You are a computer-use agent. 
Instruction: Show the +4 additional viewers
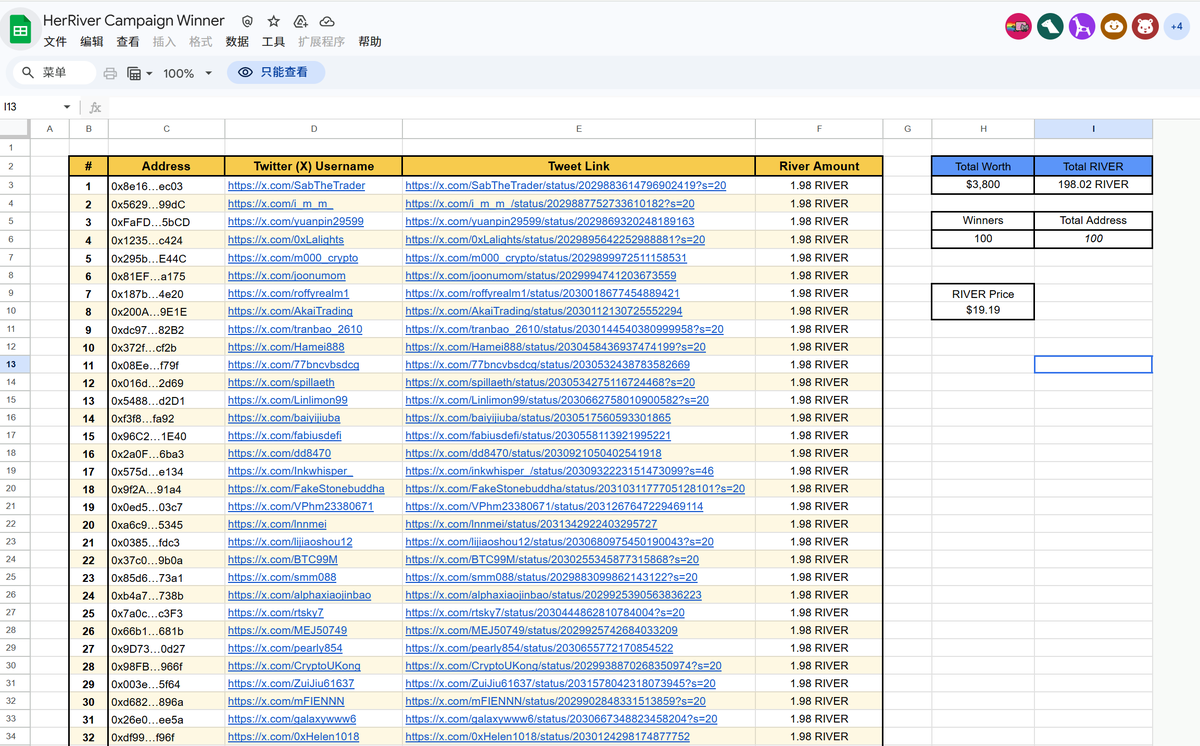pyautogui.click(x=1176, y=27)
